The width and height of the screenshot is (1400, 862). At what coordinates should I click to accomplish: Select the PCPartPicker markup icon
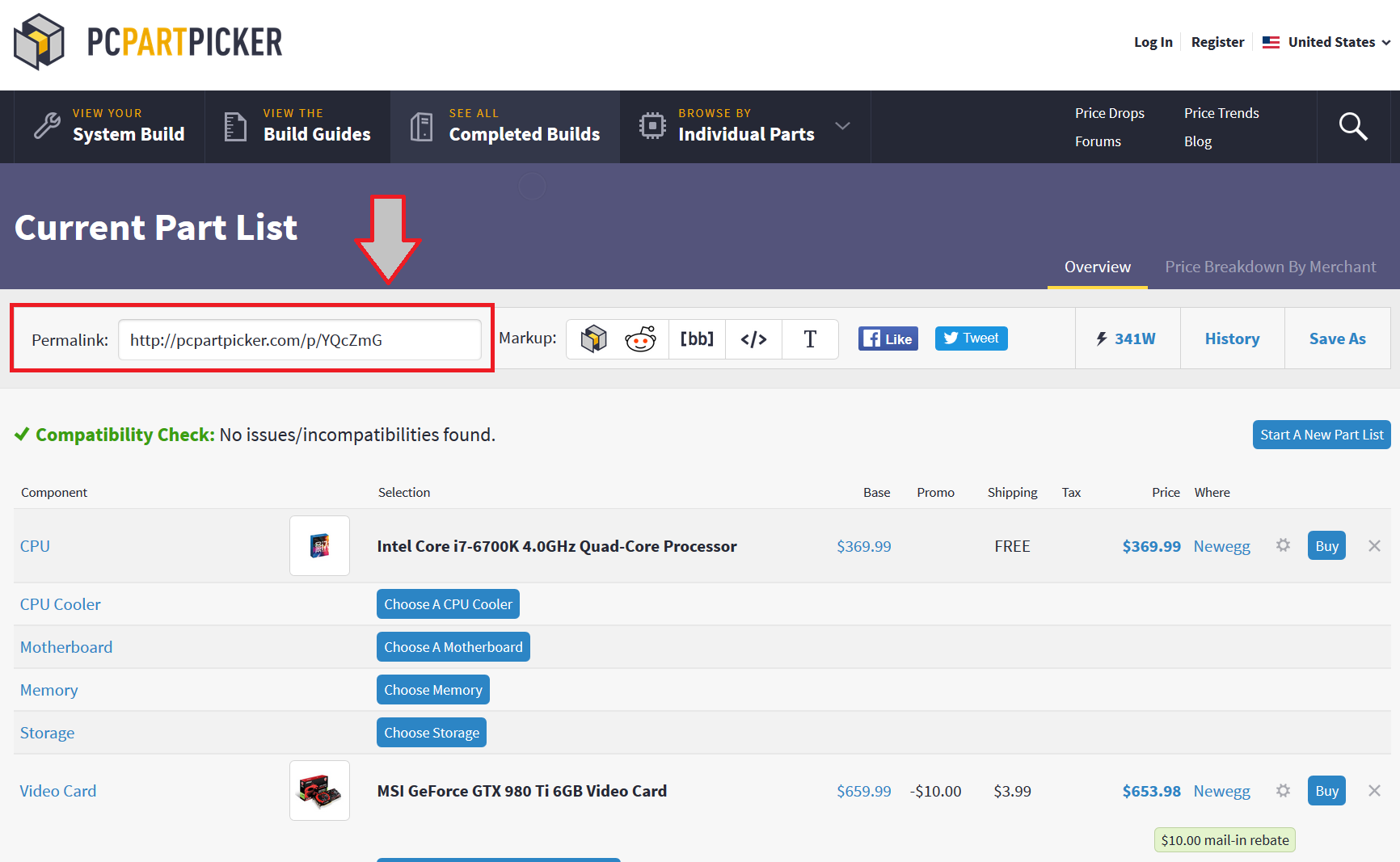coord(594,338)
